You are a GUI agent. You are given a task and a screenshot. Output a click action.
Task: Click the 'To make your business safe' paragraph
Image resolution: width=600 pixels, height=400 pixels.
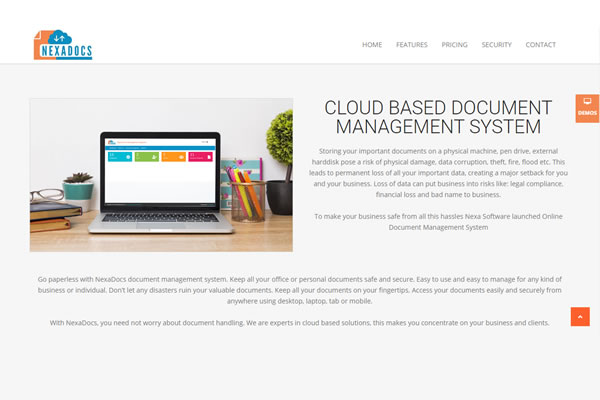(x=438, y=221)
